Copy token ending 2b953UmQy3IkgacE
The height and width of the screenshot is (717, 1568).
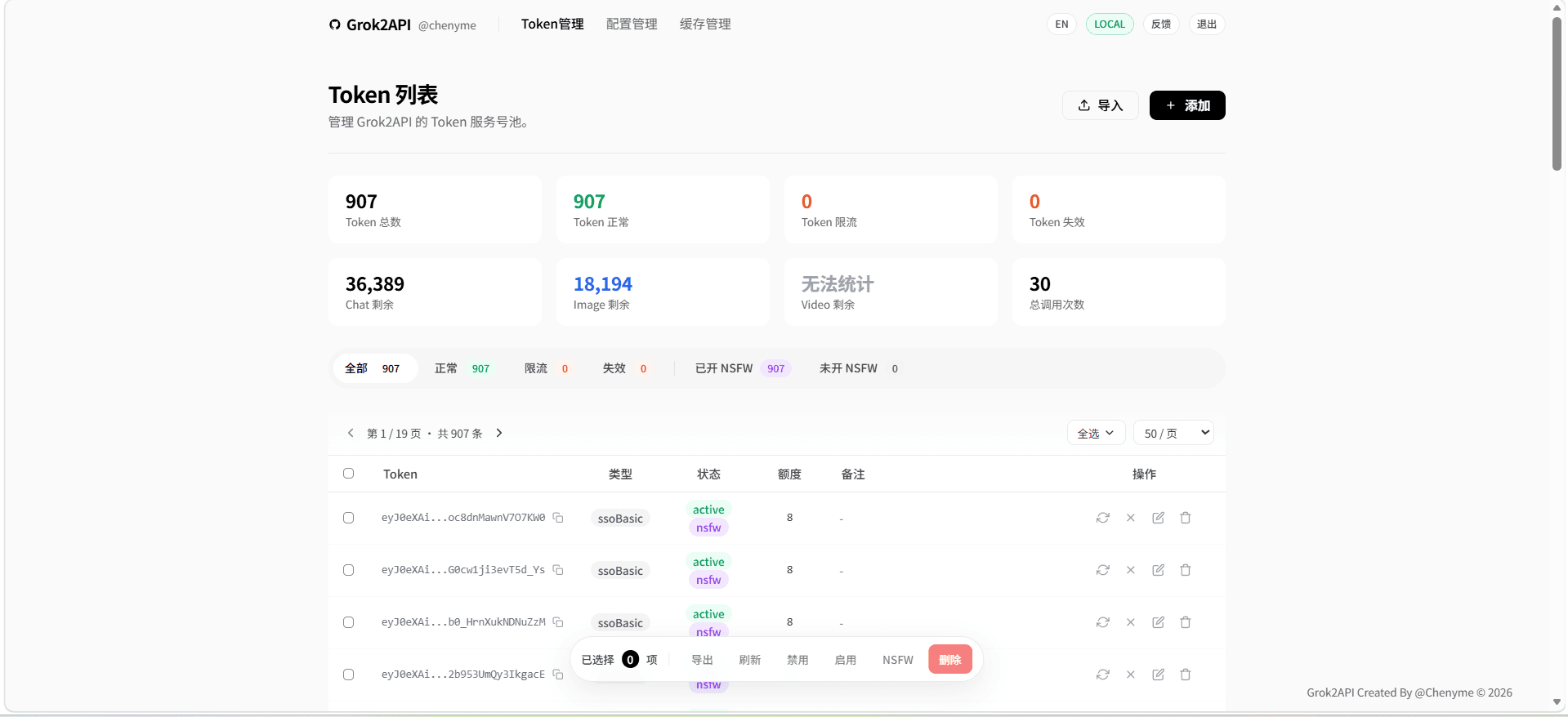pos(558,675)
